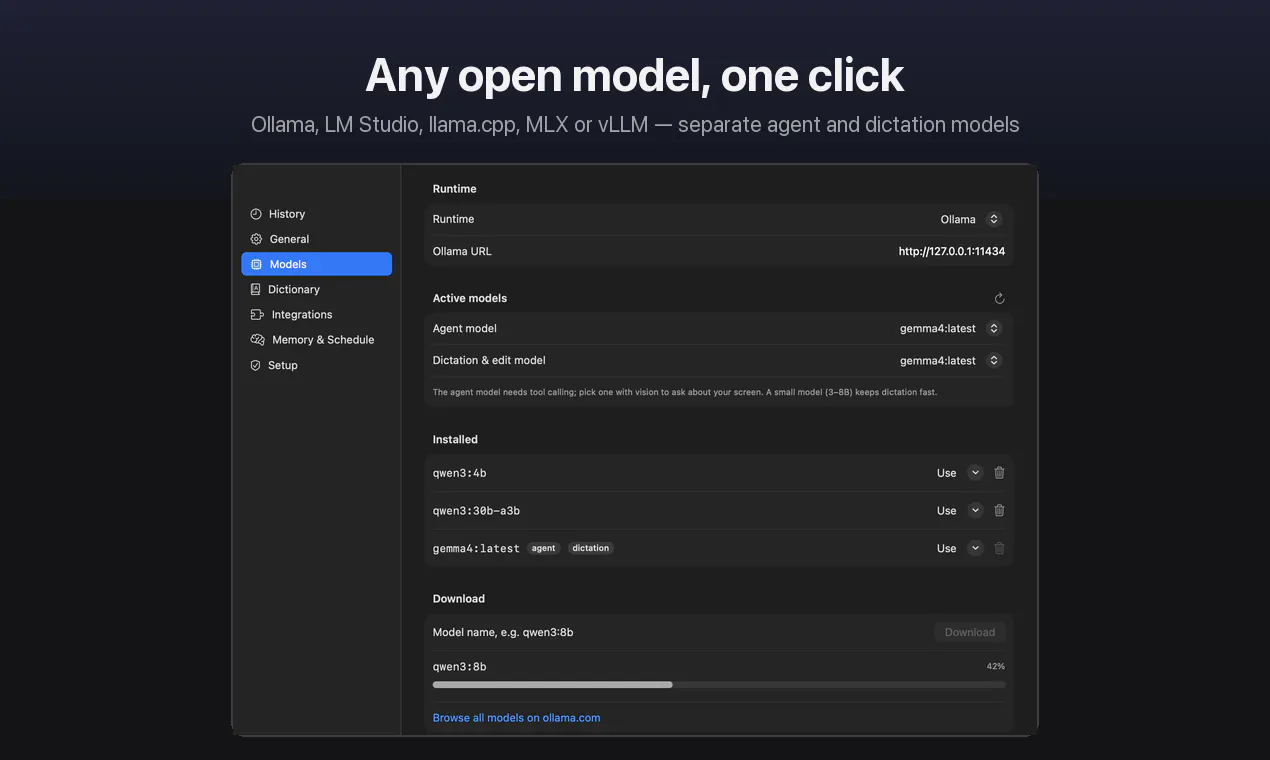The image size is (1270, 760).
Task: Switch to the Integrations tab
Action: [x=316, y=314]
